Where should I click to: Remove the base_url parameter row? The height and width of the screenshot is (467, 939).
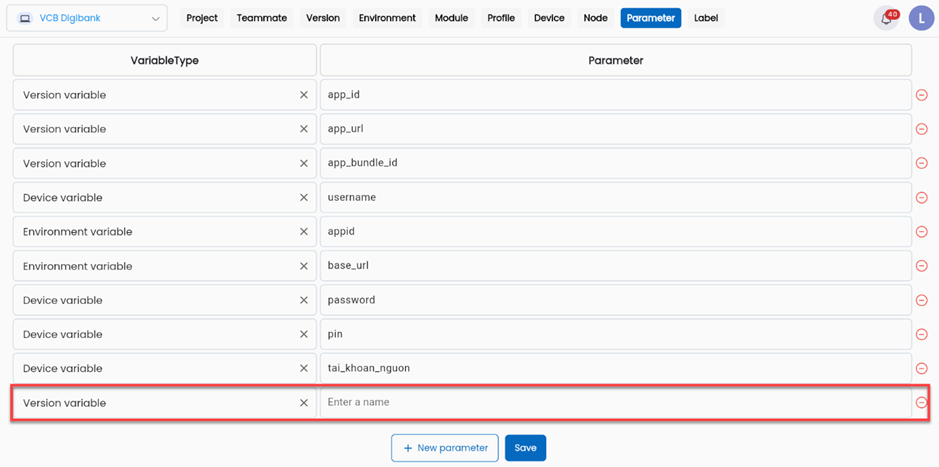(x=922, y=266)
